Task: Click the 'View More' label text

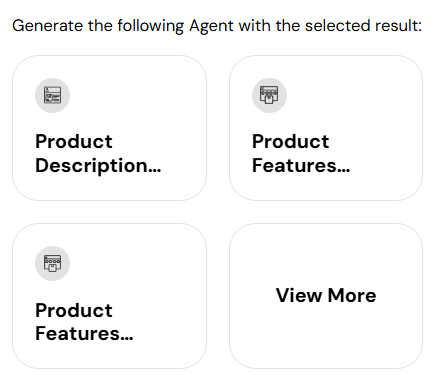Action: pos(326,295)
